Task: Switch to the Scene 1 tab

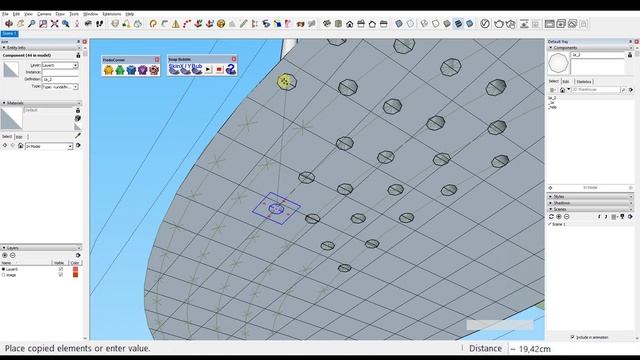Action: (9, 34)
